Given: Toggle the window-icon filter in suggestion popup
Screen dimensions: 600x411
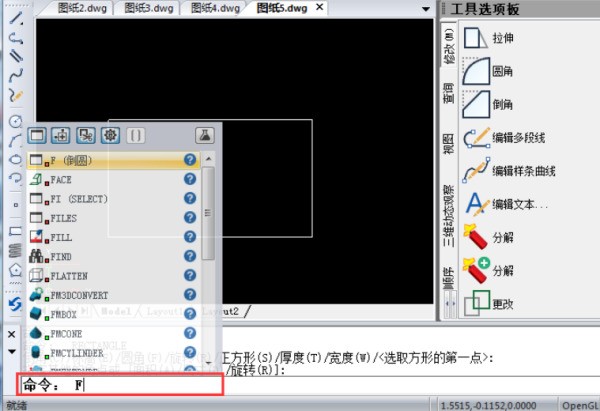Looking at the screenshot, I should (x=37, y=135).
